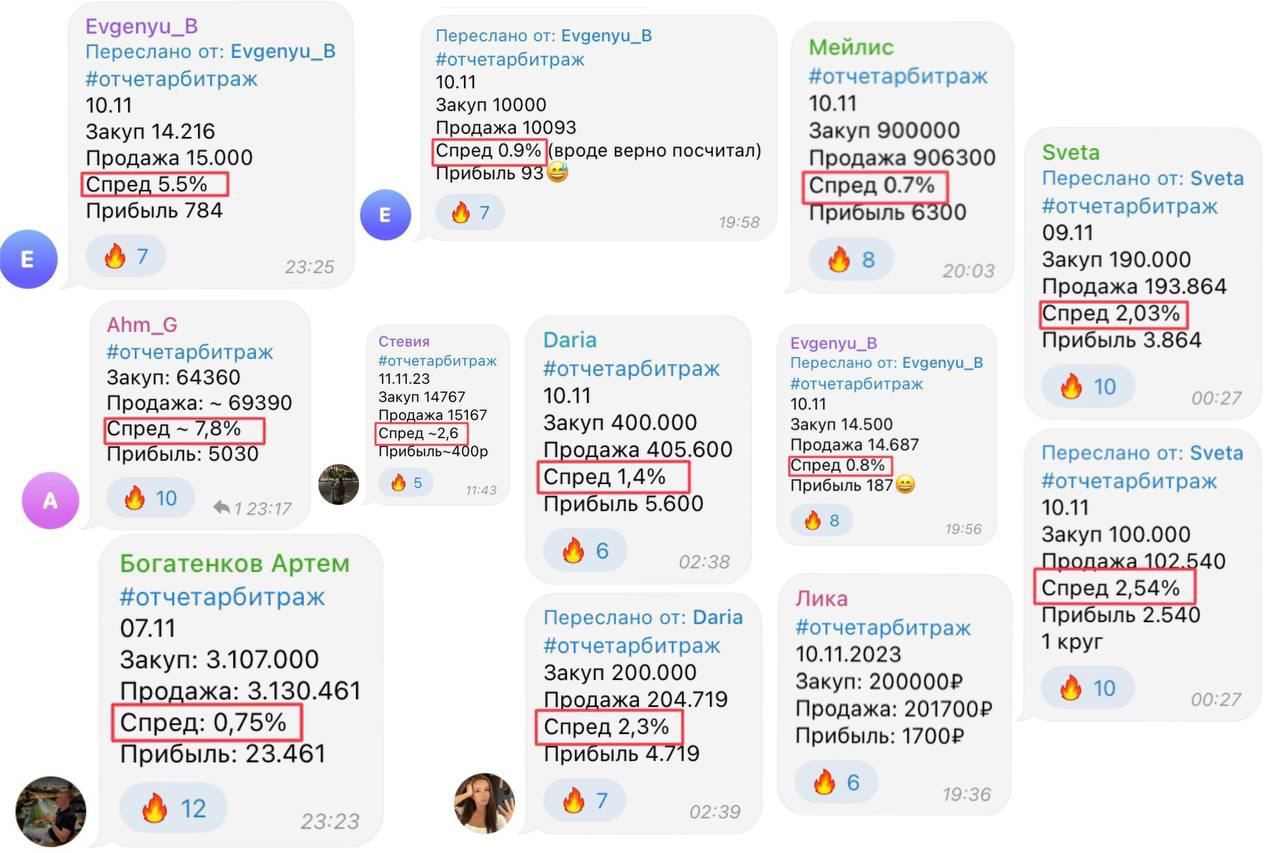Click fire reaction on Daria's Закуп 400.000 message
1280x853 pixels.
585,550
